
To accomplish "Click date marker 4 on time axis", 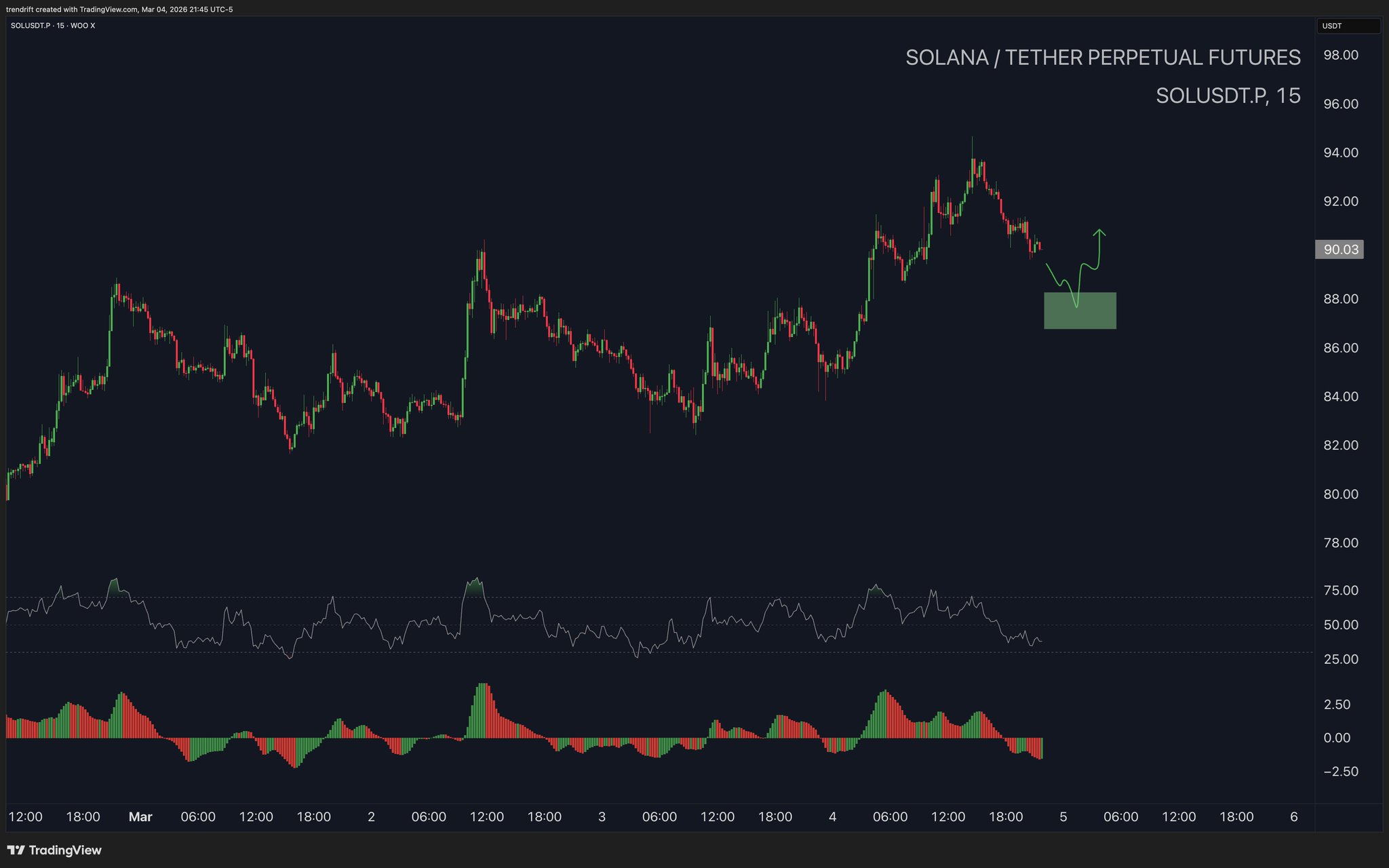I will tap(832, 816).
